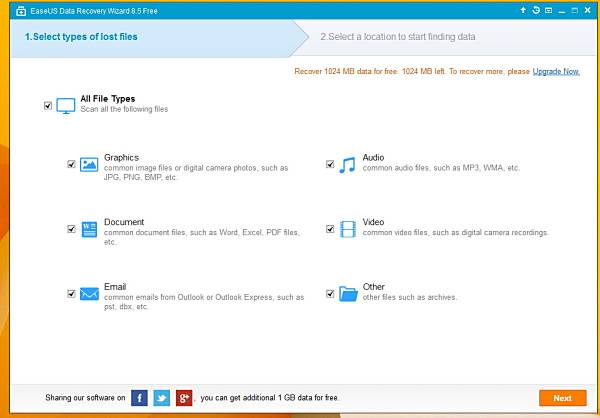The width and height of the screenshot is (600, 418).
Task: Click the Video film strip icon
Action: click(348, 229)
